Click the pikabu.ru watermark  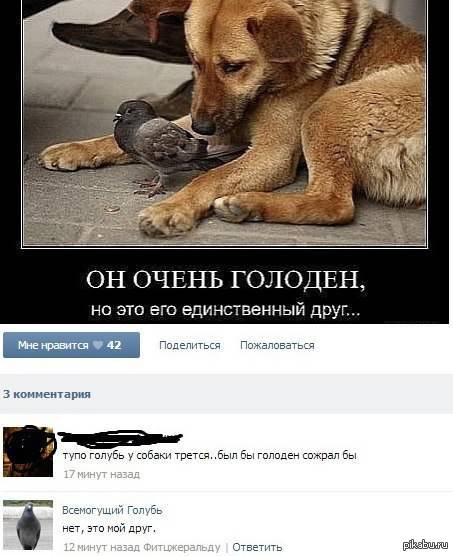425,545
